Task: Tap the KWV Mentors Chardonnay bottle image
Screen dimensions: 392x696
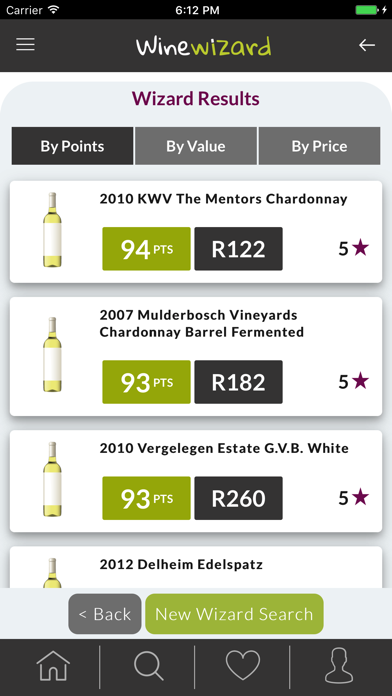Action: tap(52, 230)
